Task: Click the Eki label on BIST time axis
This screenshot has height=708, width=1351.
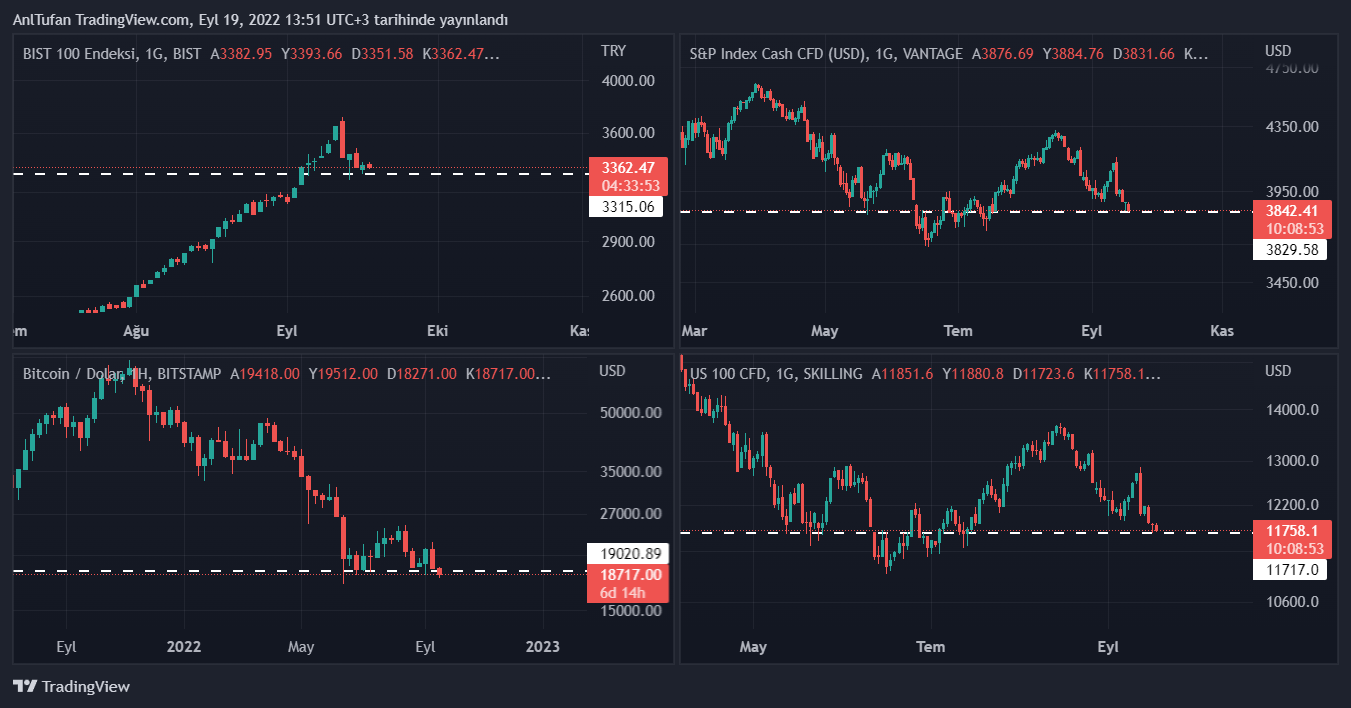Action: tap(437, 330)
